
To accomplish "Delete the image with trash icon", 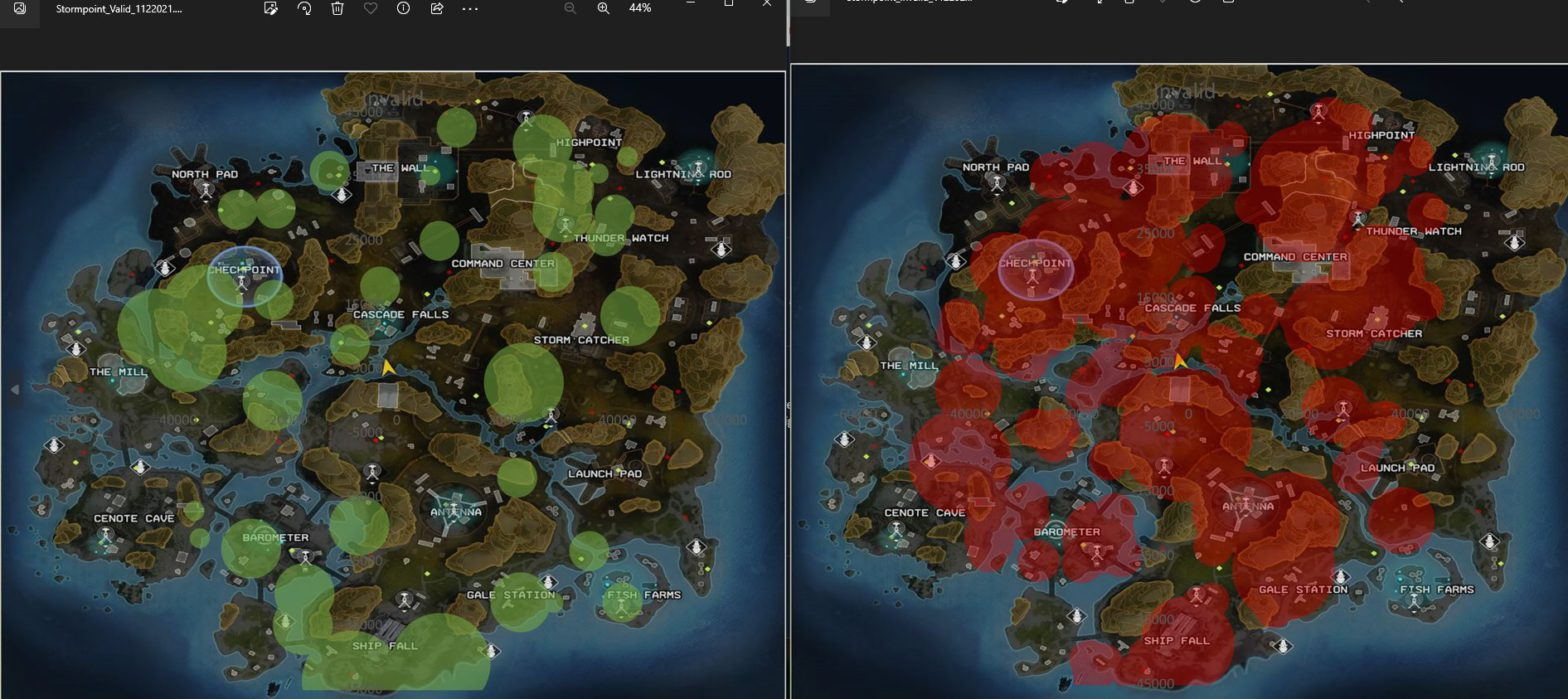I will (338, 8).
